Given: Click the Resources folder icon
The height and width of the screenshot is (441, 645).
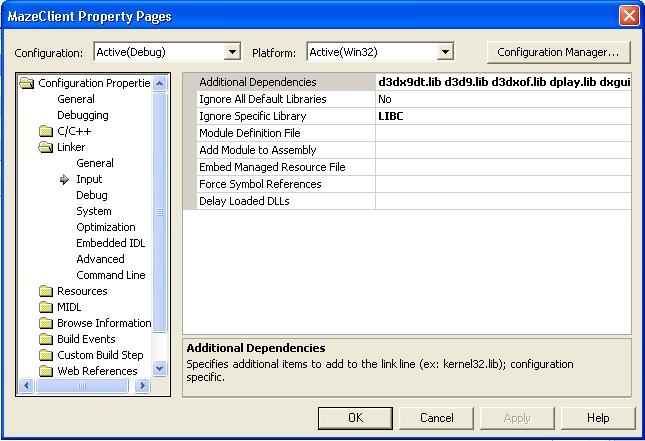Looking at the screenshot, I should pyautogui.click(x=46, y=291).
